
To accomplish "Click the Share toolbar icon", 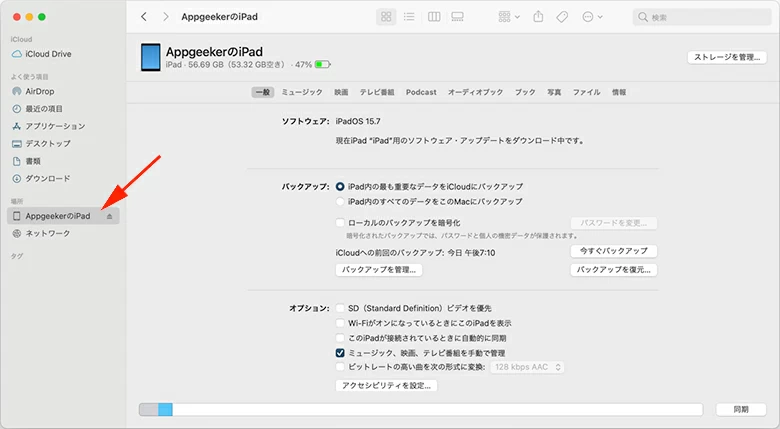I will 538,17.
